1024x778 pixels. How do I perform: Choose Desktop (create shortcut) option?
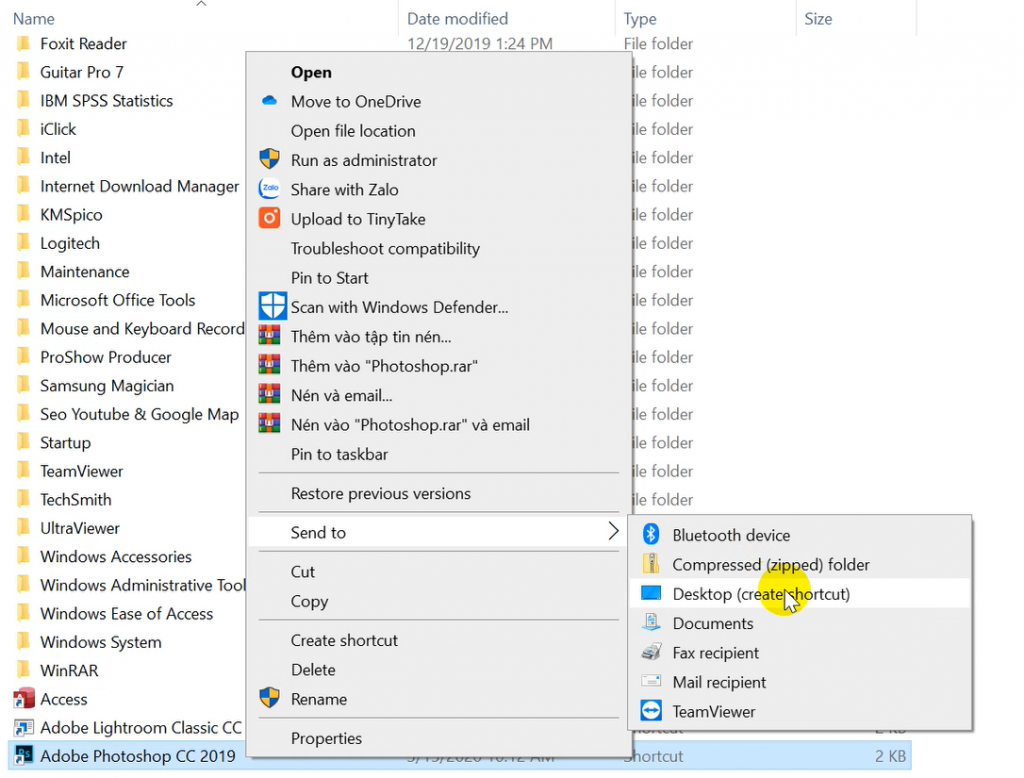(760, 594)
